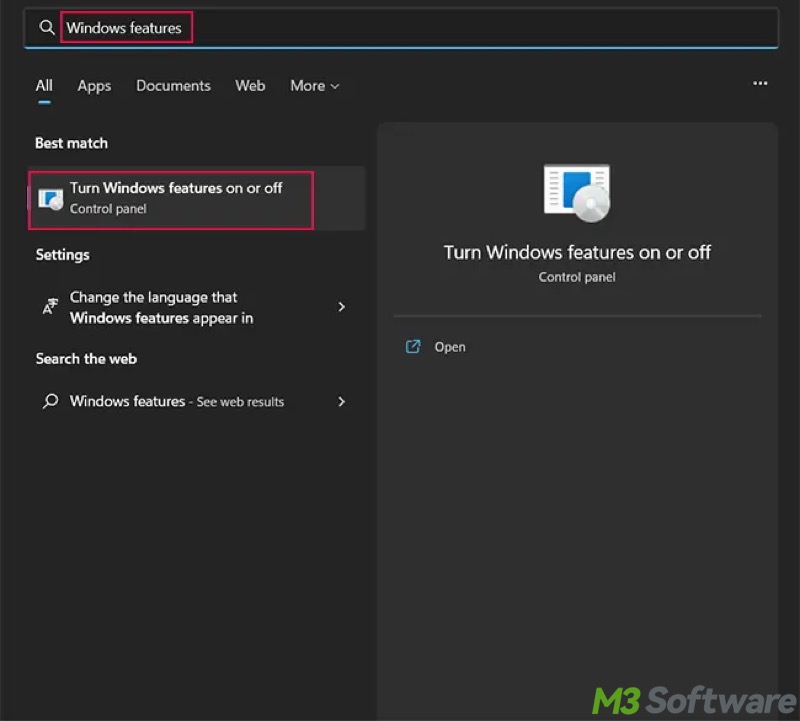Screen dimensions: 800x721
Task: Open 'Windows features - See web results'
Action: coord(196,402)
